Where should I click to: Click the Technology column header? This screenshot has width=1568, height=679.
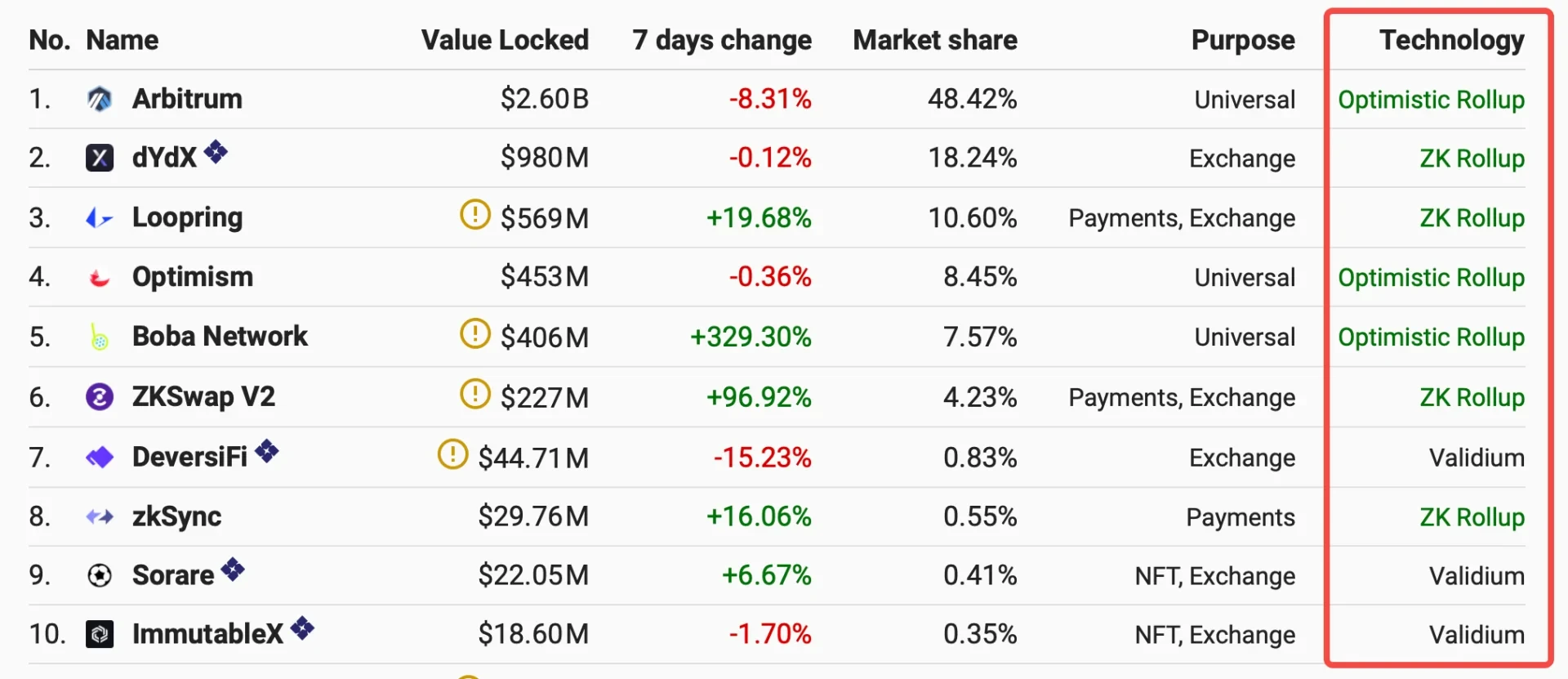(1451, 40)
